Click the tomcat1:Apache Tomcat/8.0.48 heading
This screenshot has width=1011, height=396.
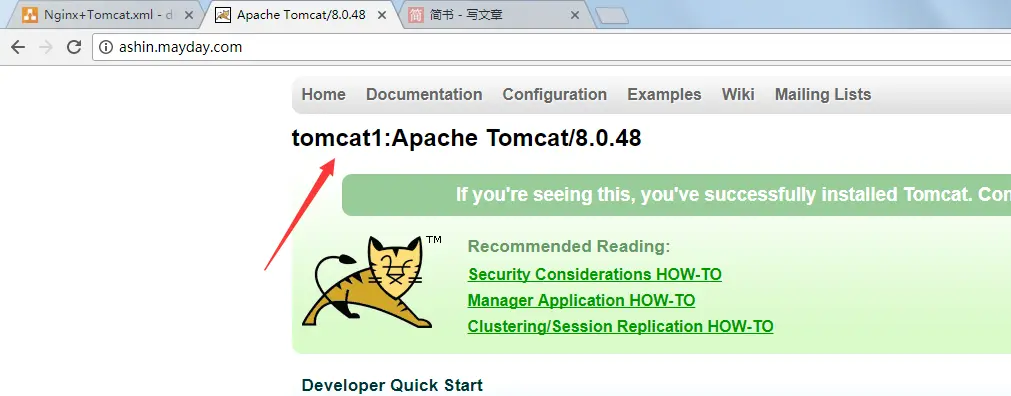pos(466,139)
